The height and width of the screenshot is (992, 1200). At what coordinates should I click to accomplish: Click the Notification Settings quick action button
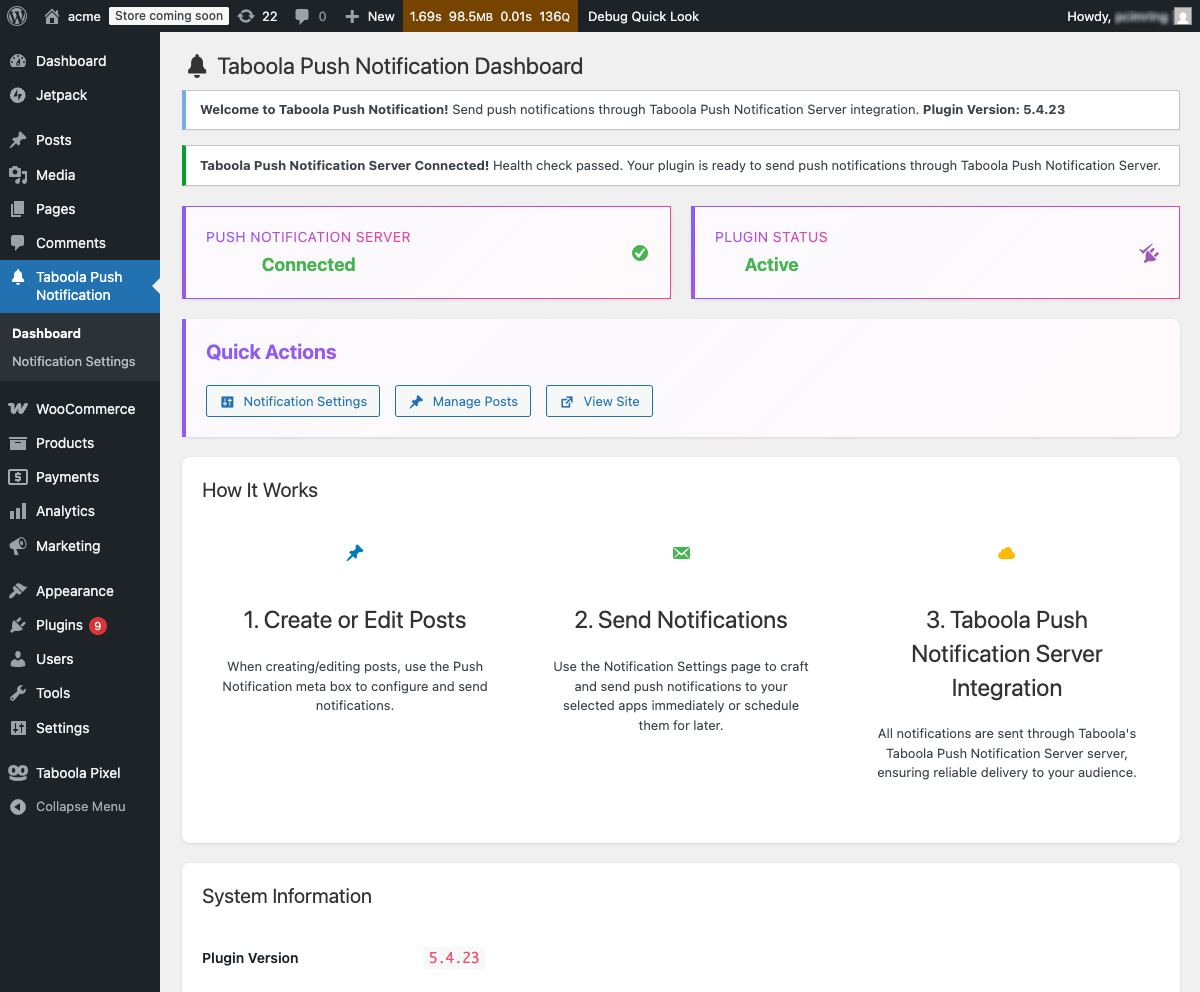tap(293, 401)
